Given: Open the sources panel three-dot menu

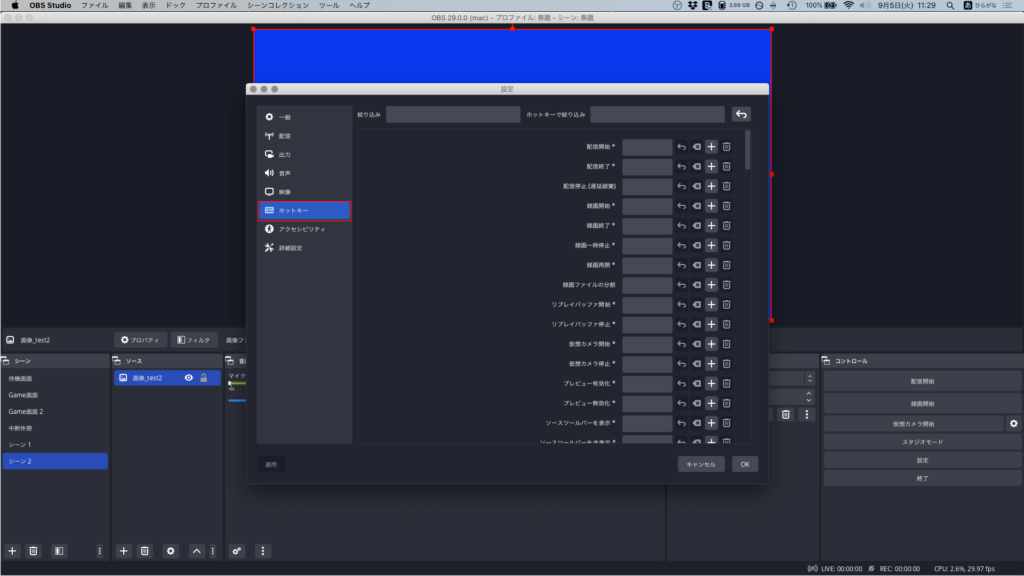Looking at the screenshot, I should tap(212, 551).
